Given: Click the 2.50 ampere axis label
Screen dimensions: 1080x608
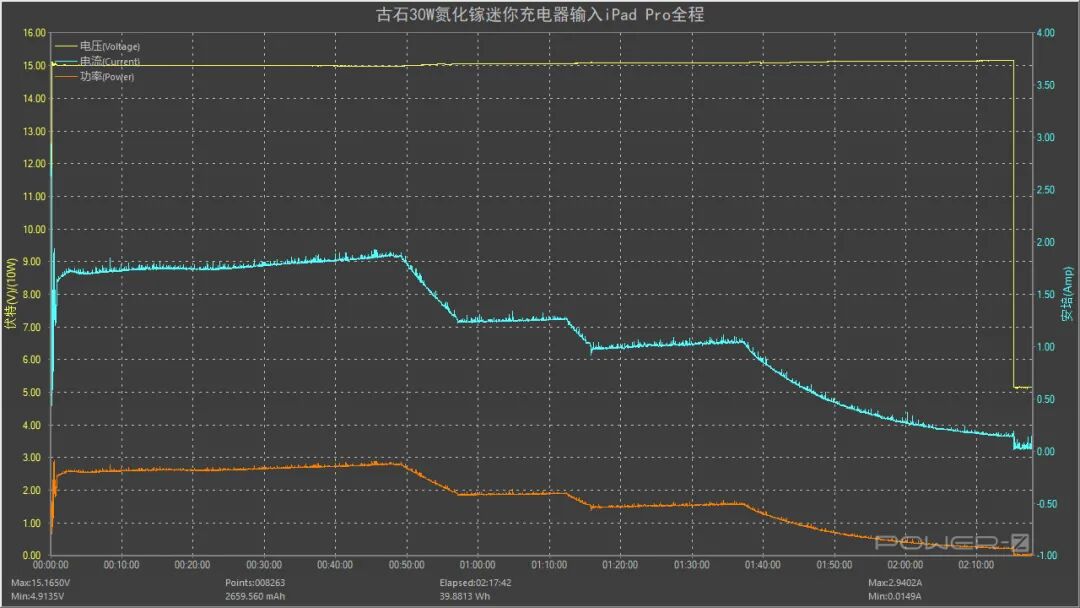Looking at the screenshot, I should (1046, 190).
